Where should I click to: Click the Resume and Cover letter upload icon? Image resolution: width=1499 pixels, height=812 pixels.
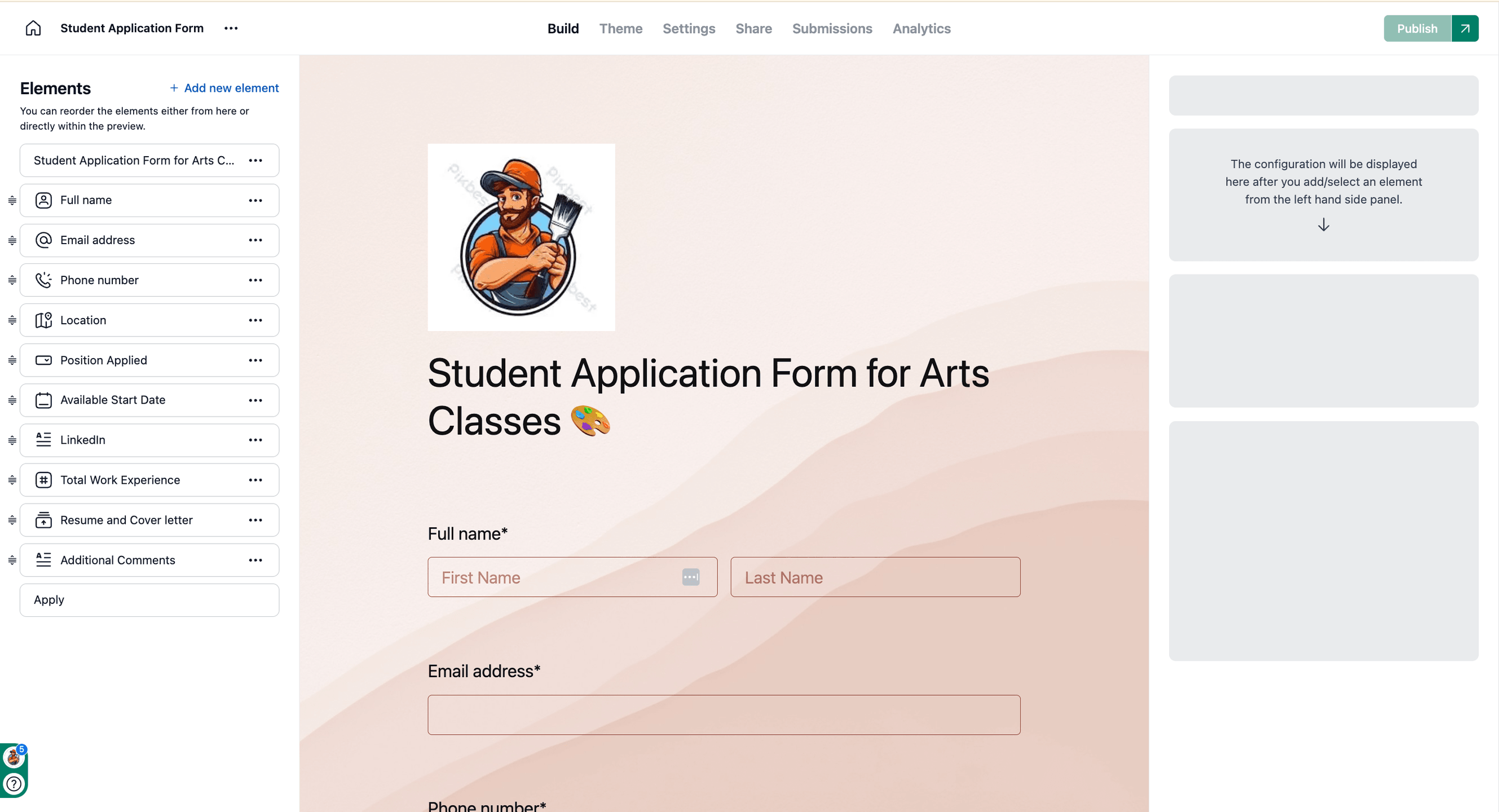[43, 520]
